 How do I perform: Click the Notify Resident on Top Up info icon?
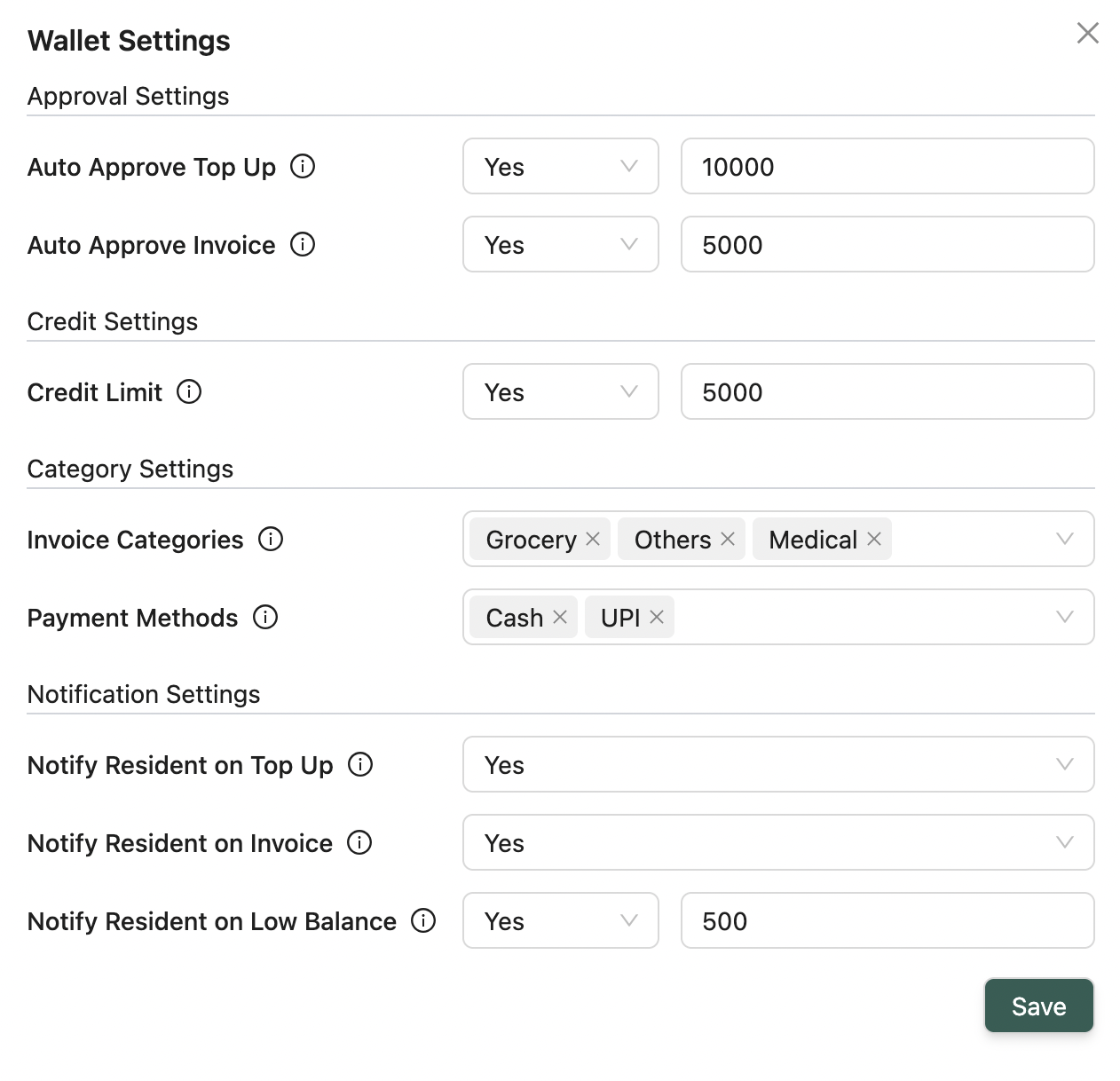pos(361,764)
